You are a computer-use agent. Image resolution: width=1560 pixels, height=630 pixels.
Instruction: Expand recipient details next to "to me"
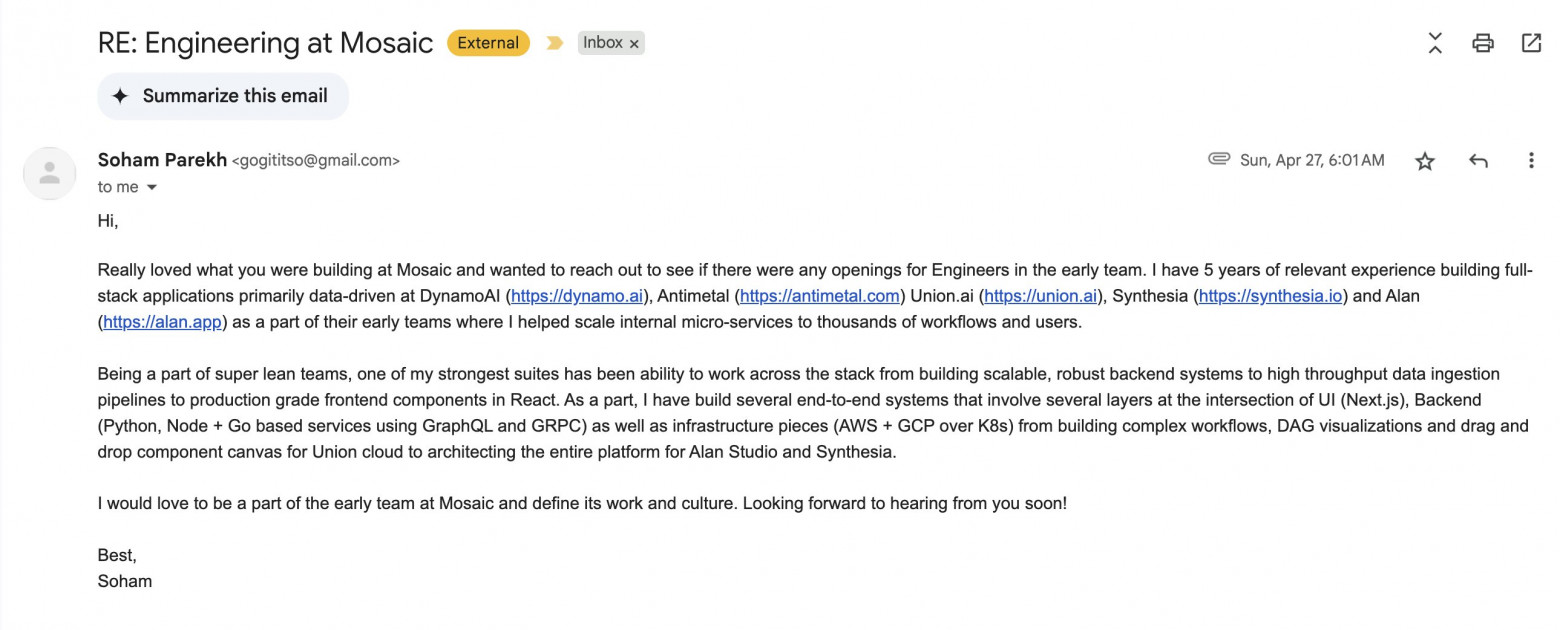(x=152, y=188)
